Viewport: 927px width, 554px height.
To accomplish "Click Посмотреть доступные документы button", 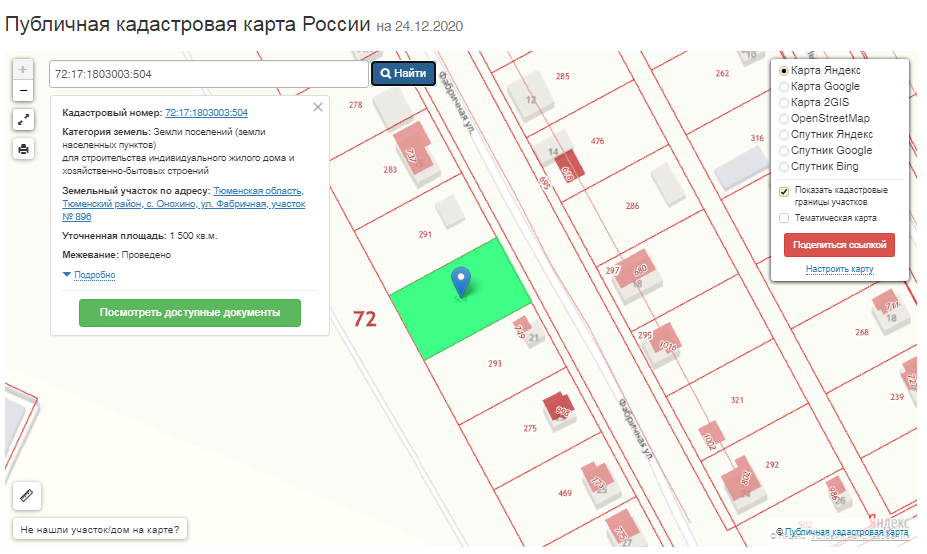I will [x=190, y=313].
